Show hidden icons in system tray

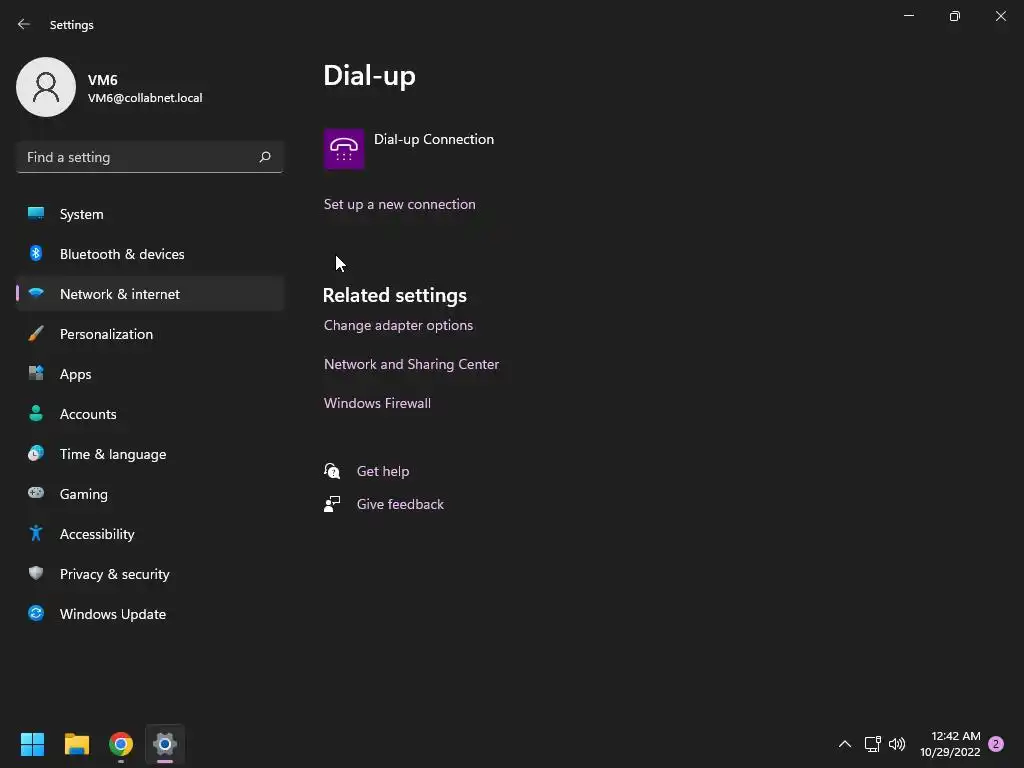tap(845, 744)
